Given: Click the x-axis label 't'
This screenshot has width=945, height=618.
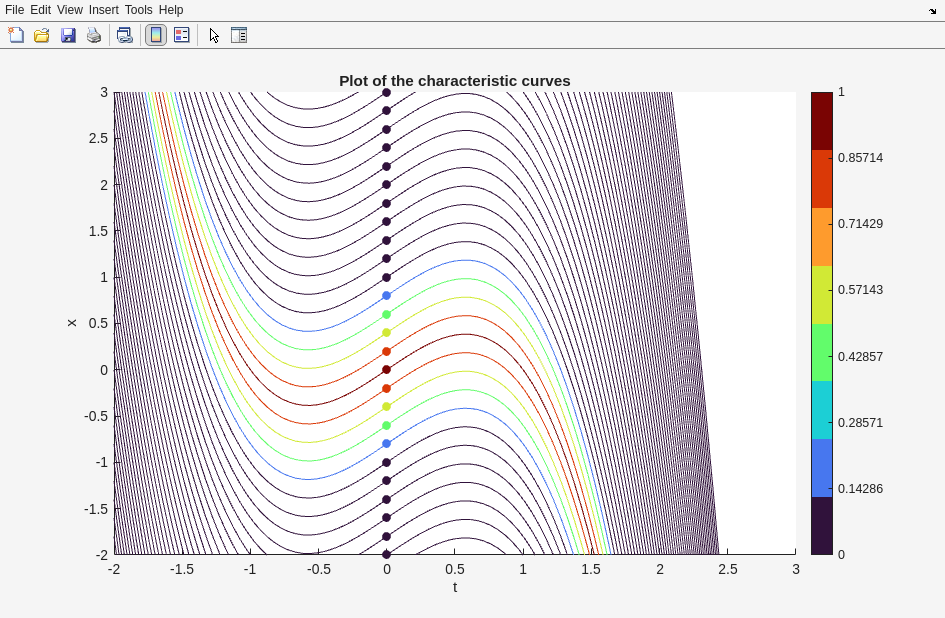Looking at the screenshot, I should 455,587.
